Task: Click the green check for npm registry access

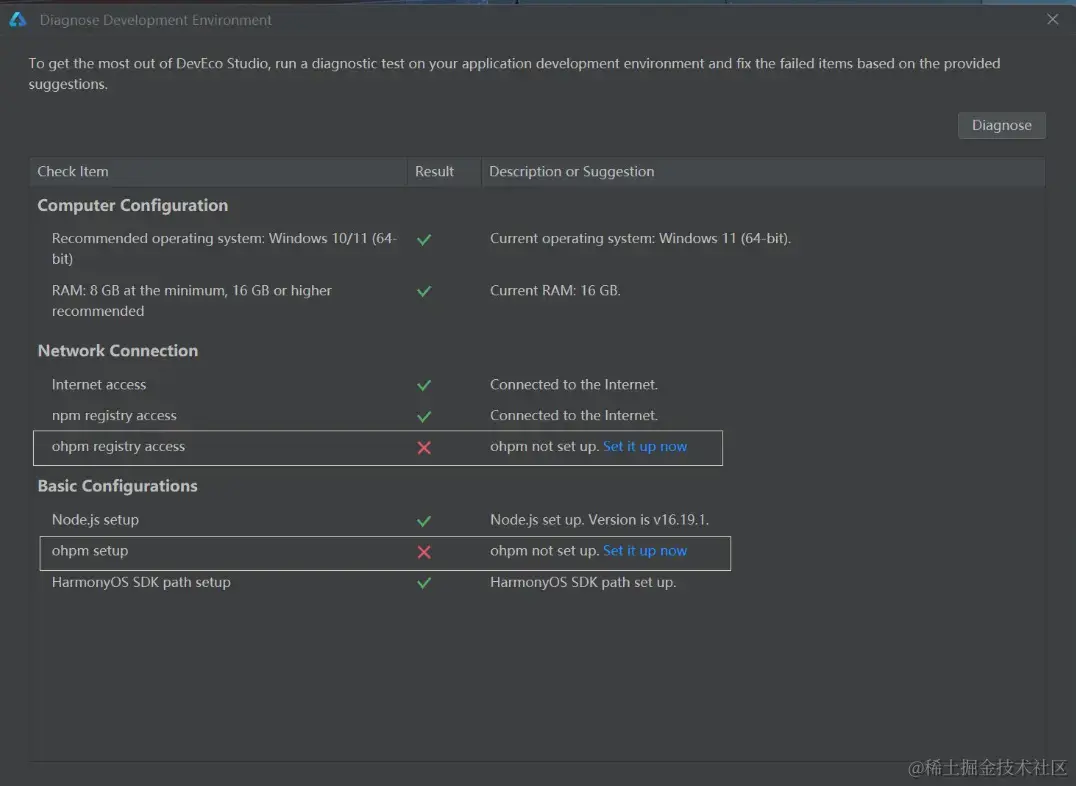Action: pos(424,416)
